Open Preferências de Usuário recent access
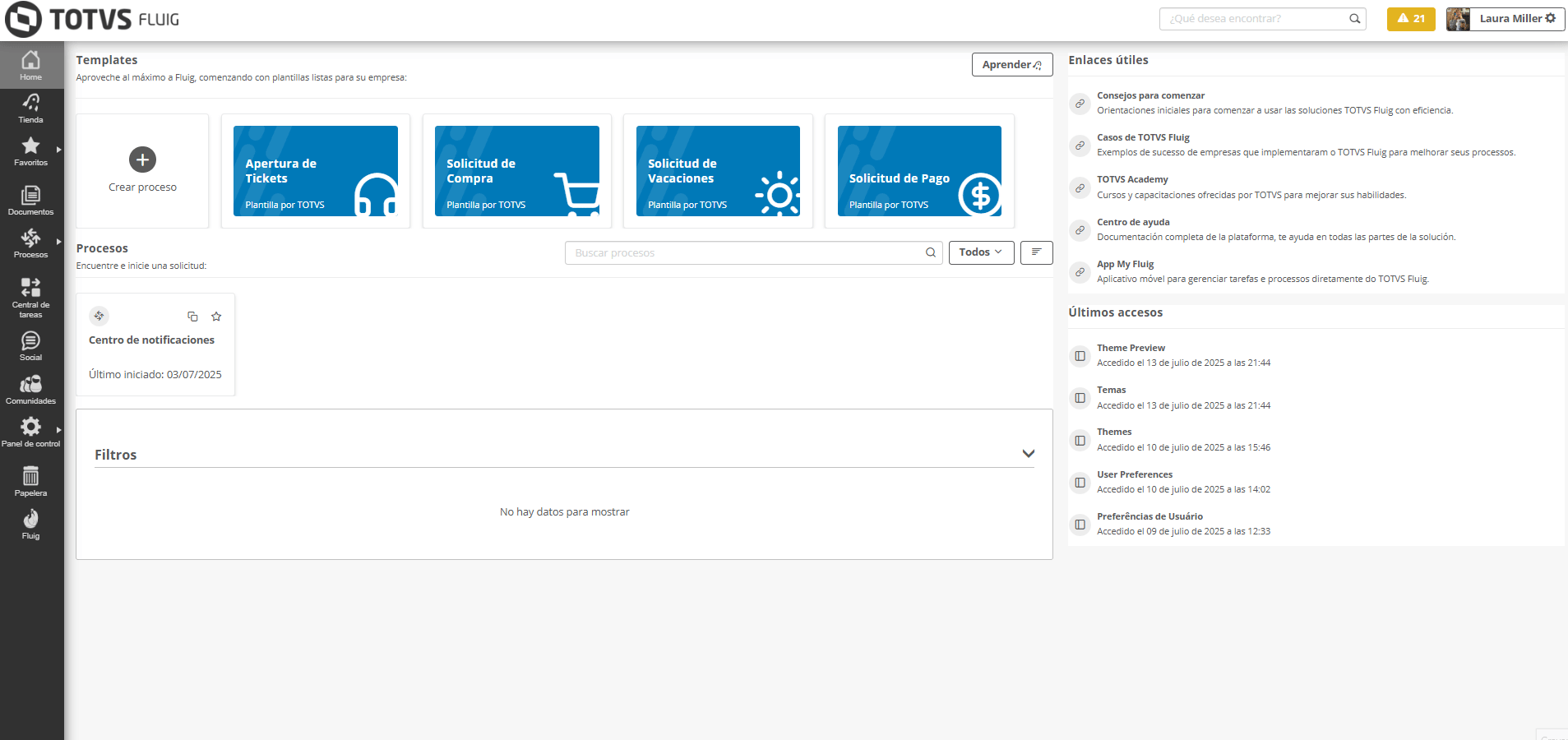Image resolution: width=1568 pixels, height=740 pixels. [1149, 516]
